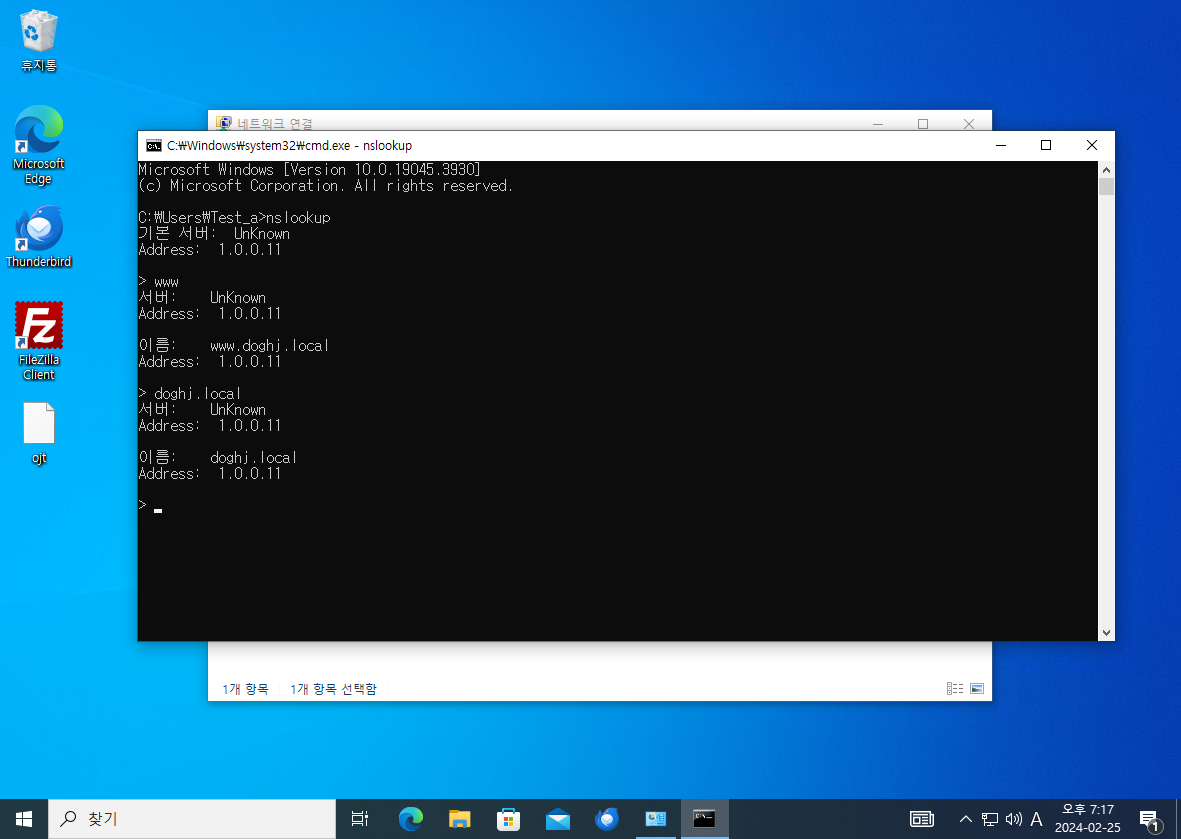The height and width of the screenshot is (839, 1181).
Task: Open news and interests taskbar icon
Action: click(x=922, y=819)
